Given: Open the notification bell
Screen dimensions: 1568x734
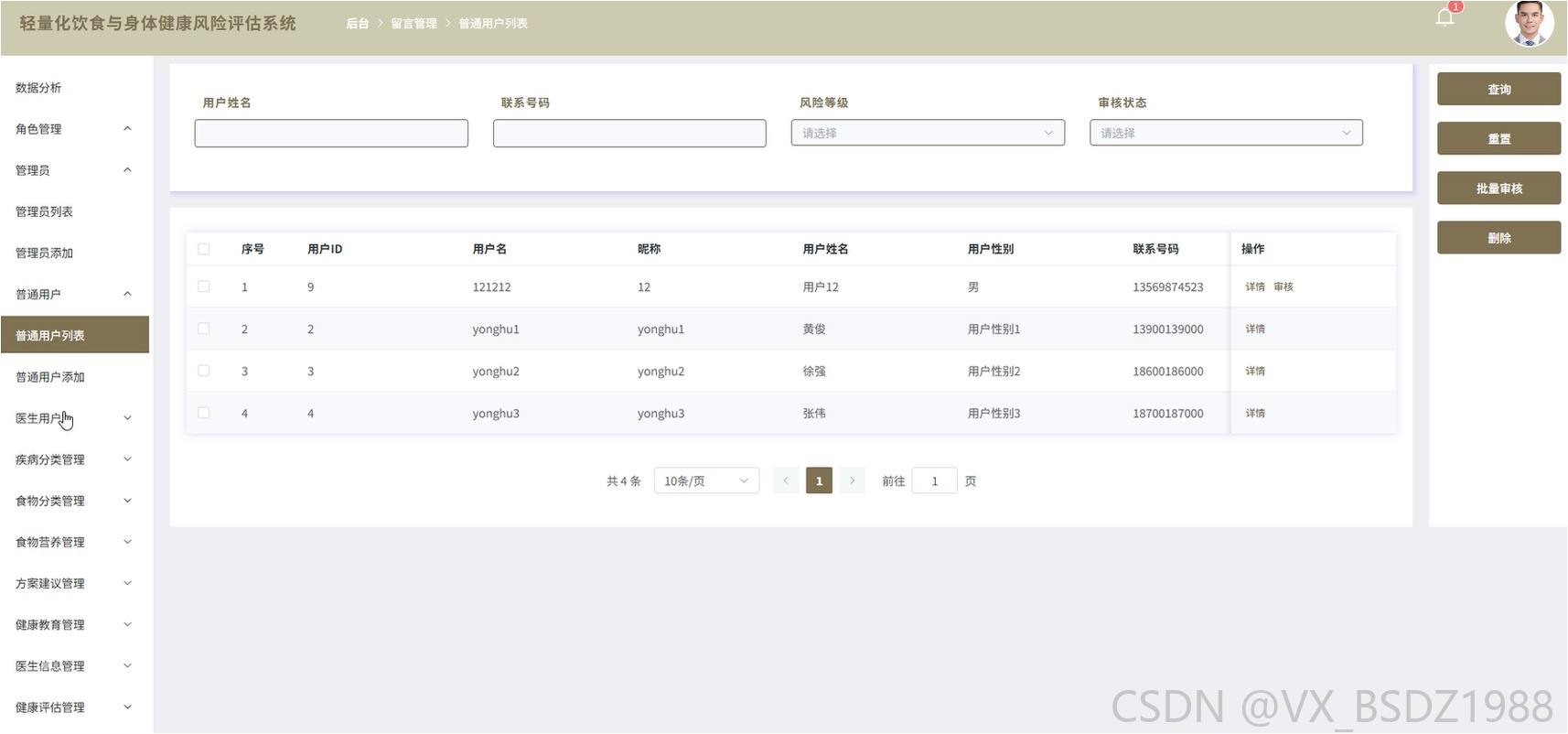Looking at the screenshot, I should tap(1445, 17).
